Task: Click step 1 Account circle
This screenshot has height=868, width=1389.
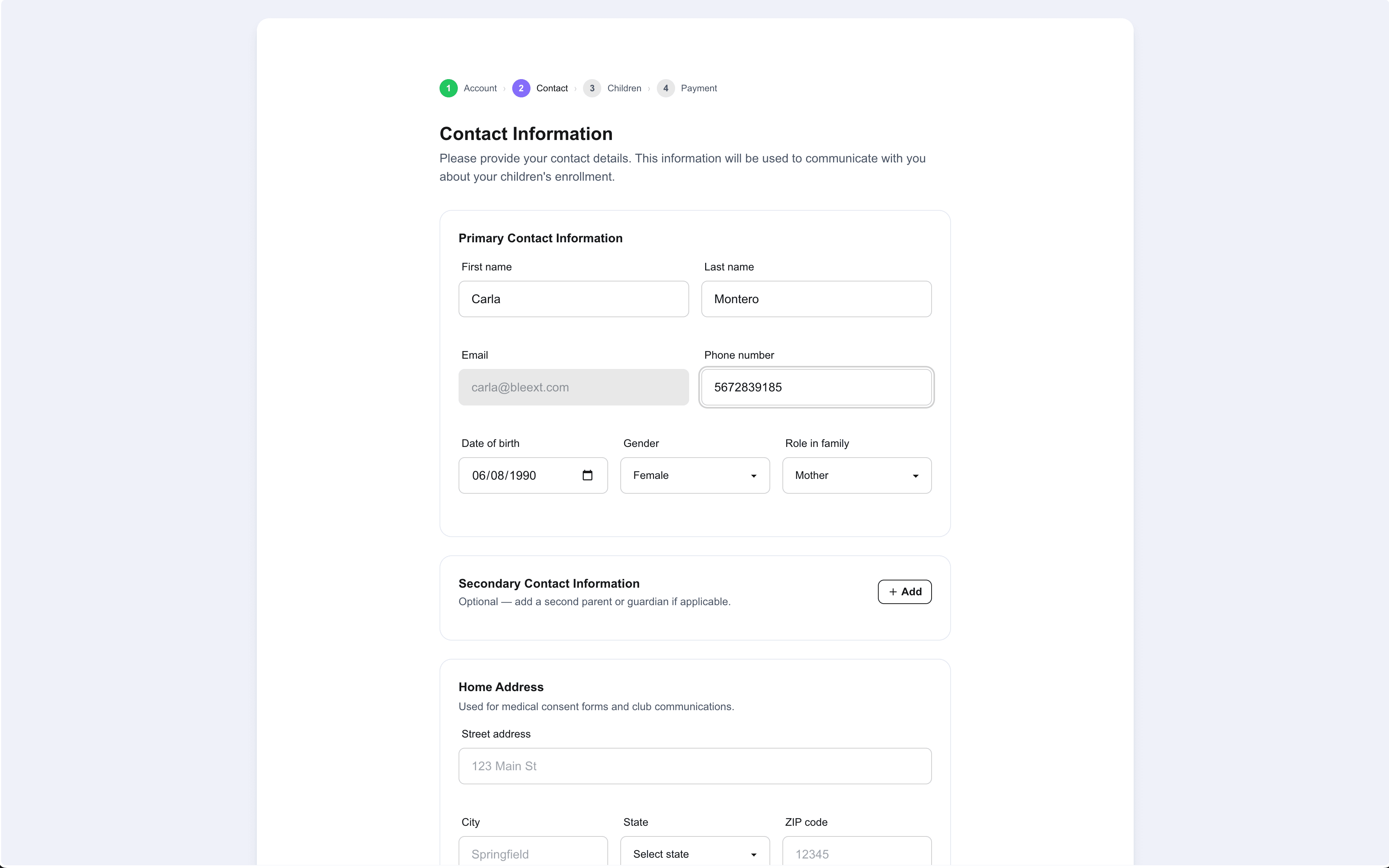Action: (x=448, y=88)
